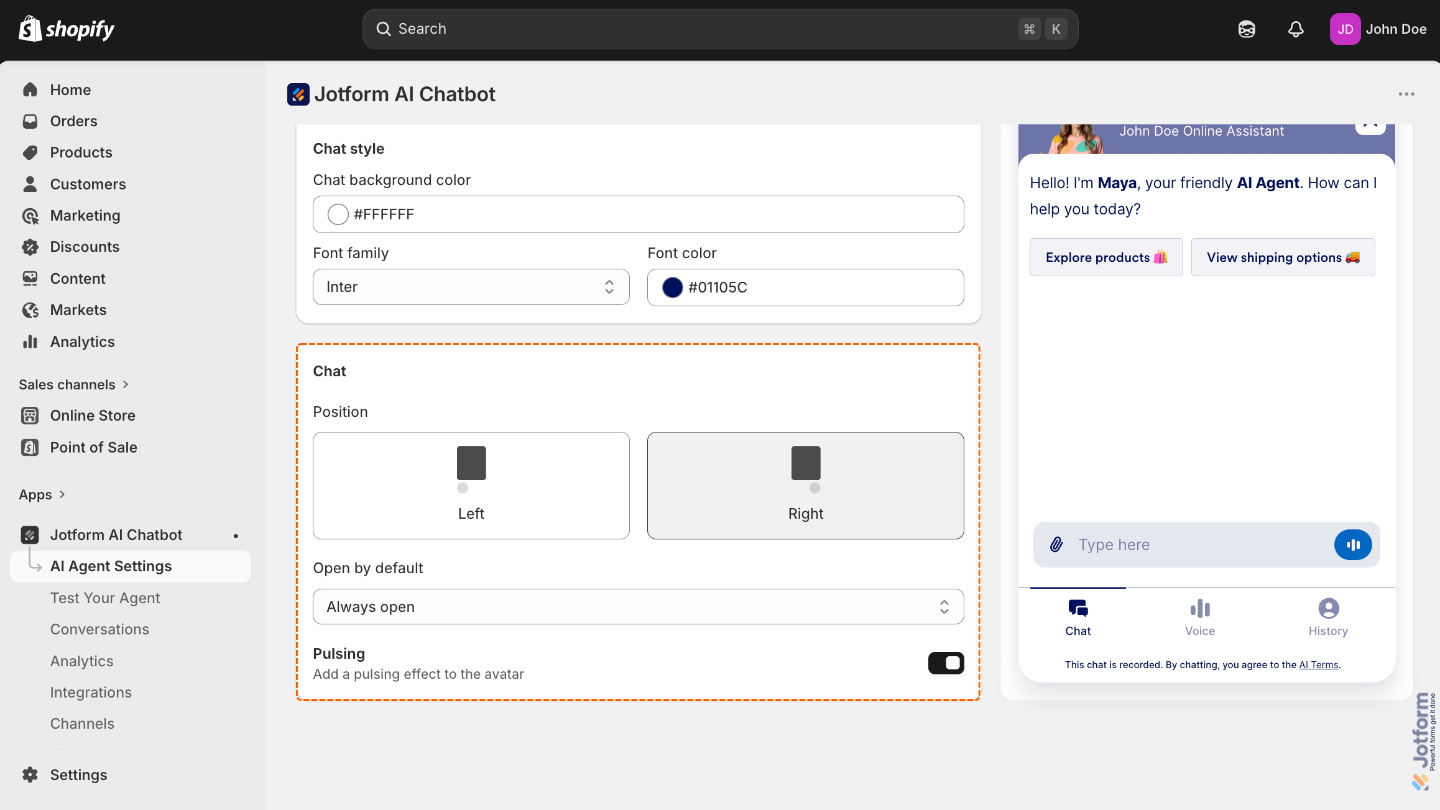Open the 'Open by default' dropdown
The image size is (1440, 810).
[638, 606]
